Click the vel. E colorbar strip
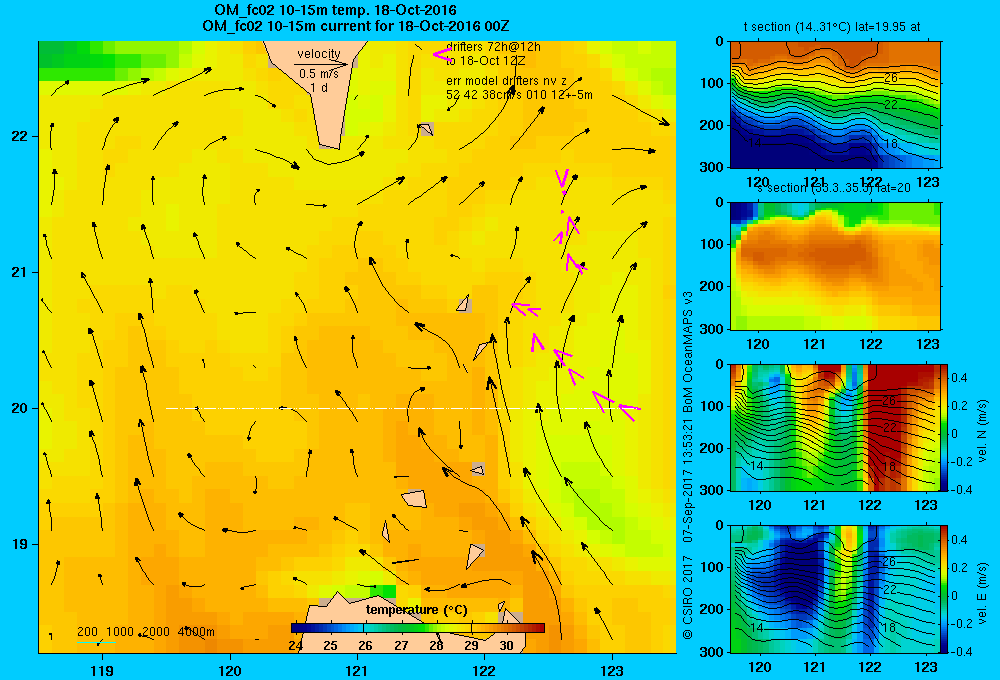 (x=944, y=589)
